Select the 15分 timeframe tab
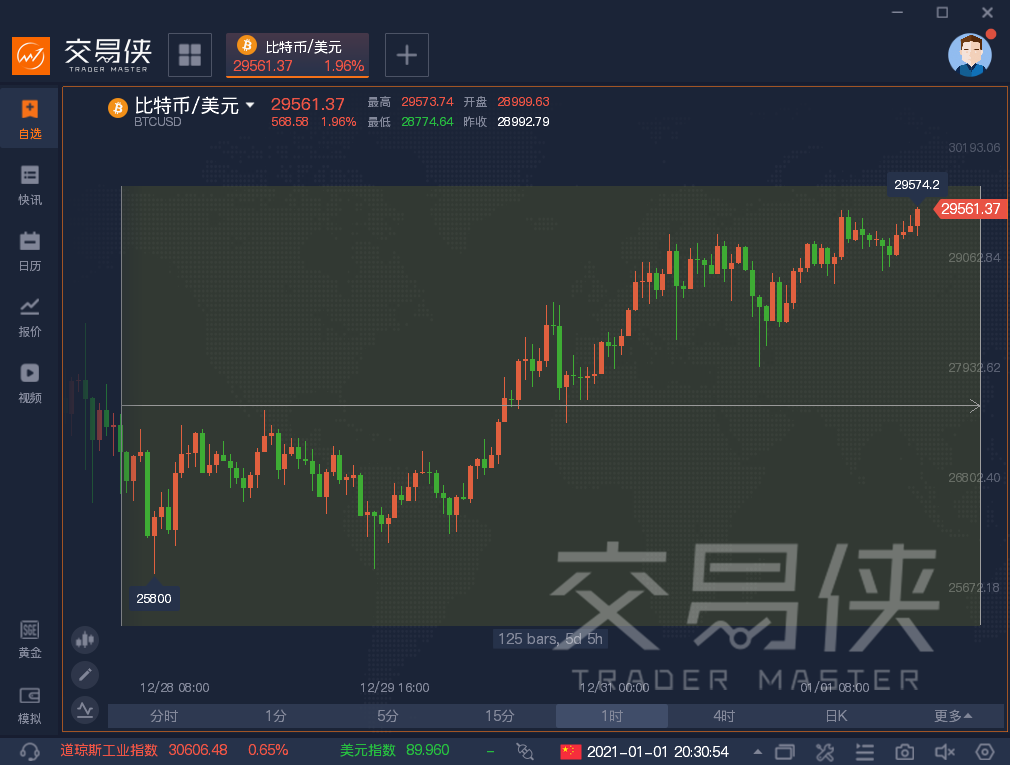The width and height of the screenshot is (1010, 765). [x=500, y=716]
